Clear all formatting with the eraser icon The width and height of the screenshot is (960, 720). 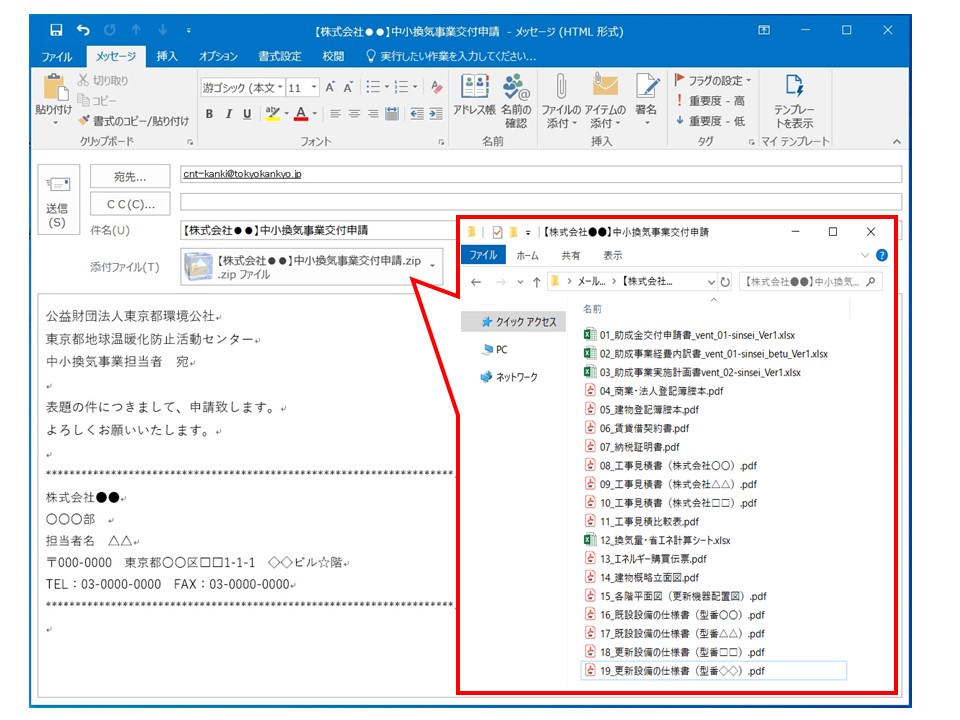437,88
